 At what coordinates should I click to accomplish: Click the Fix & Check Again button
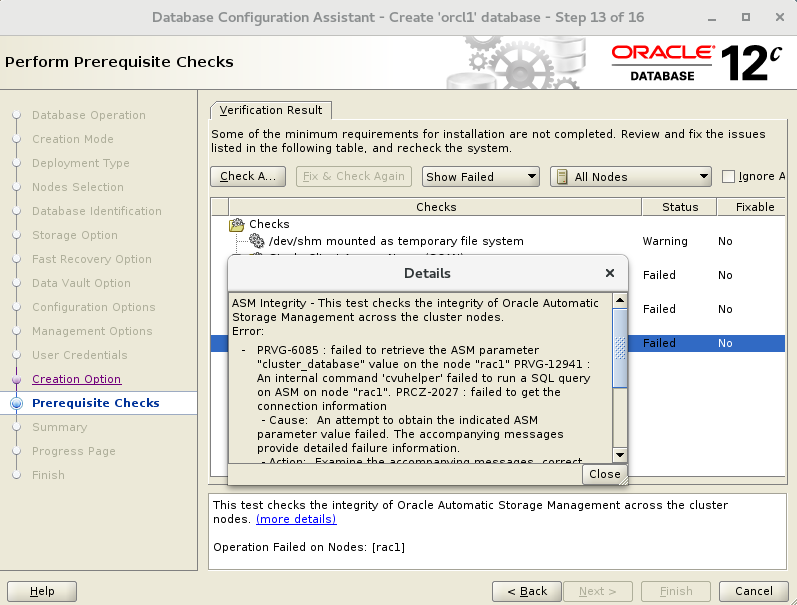point(354,176)
